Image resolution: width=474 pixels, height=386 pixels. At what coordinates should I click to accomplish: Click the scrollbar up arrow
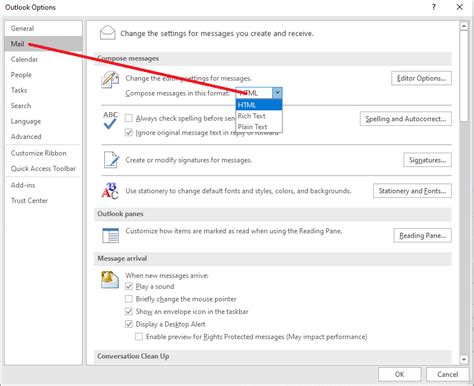[464, 26]
